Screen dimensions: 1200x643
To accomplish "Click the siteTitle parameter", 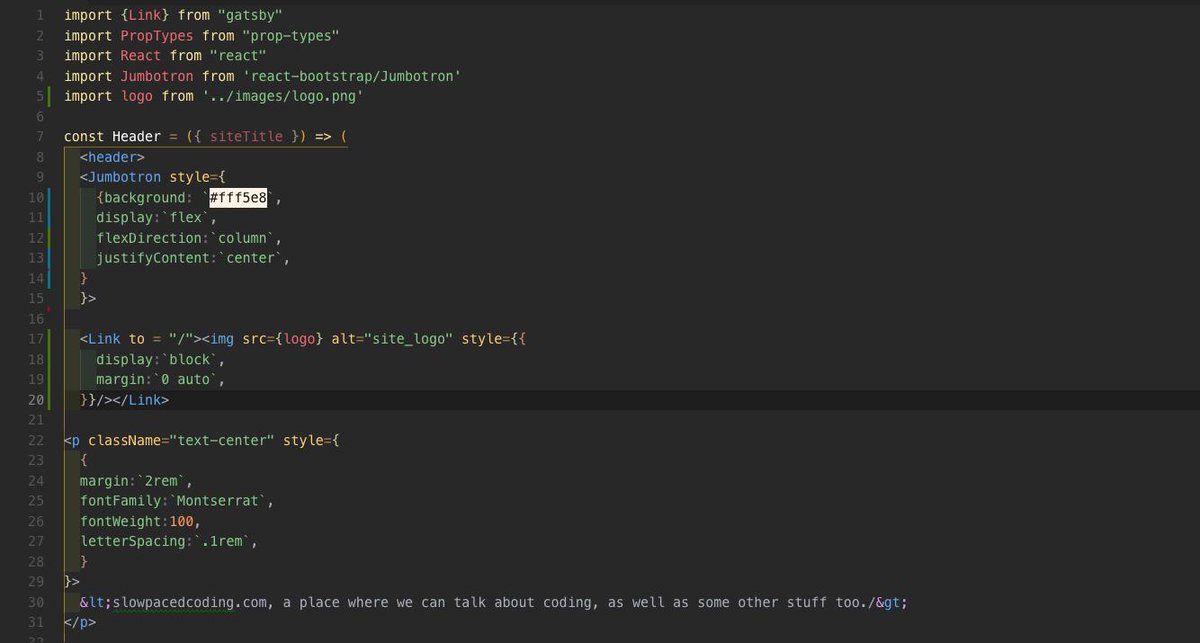I will 246,137.
